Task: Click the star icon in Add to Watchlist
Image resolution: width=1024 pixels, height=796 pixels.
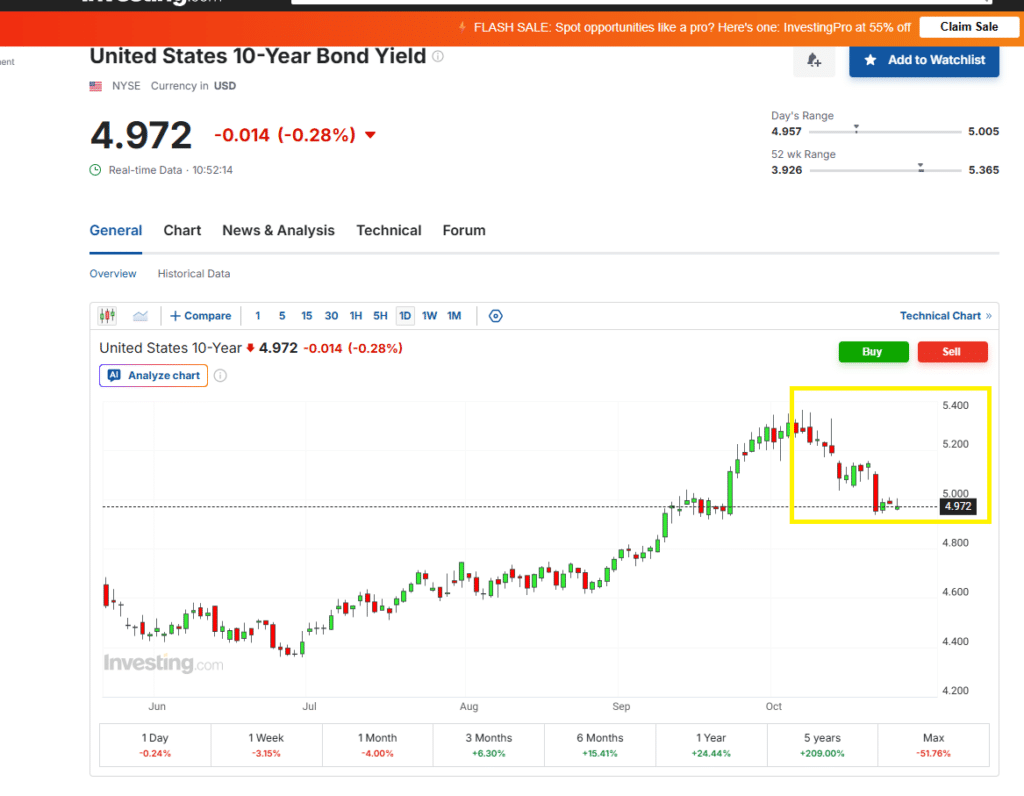Action: click(870, 60)
